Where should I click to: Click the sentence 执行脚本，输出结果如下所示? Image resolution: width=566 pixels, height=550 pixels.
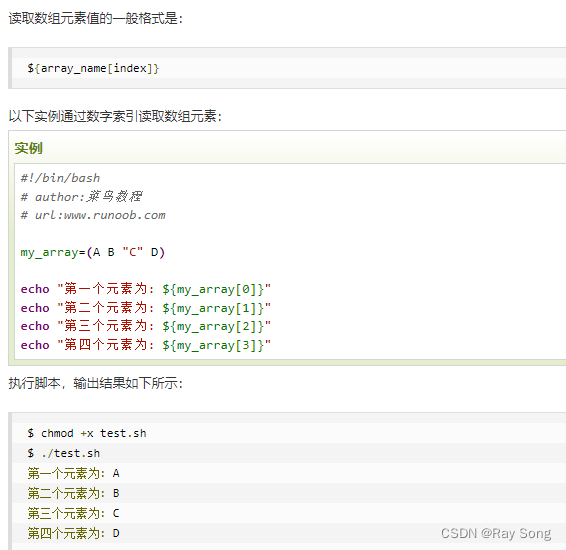(x=95, y=383)
